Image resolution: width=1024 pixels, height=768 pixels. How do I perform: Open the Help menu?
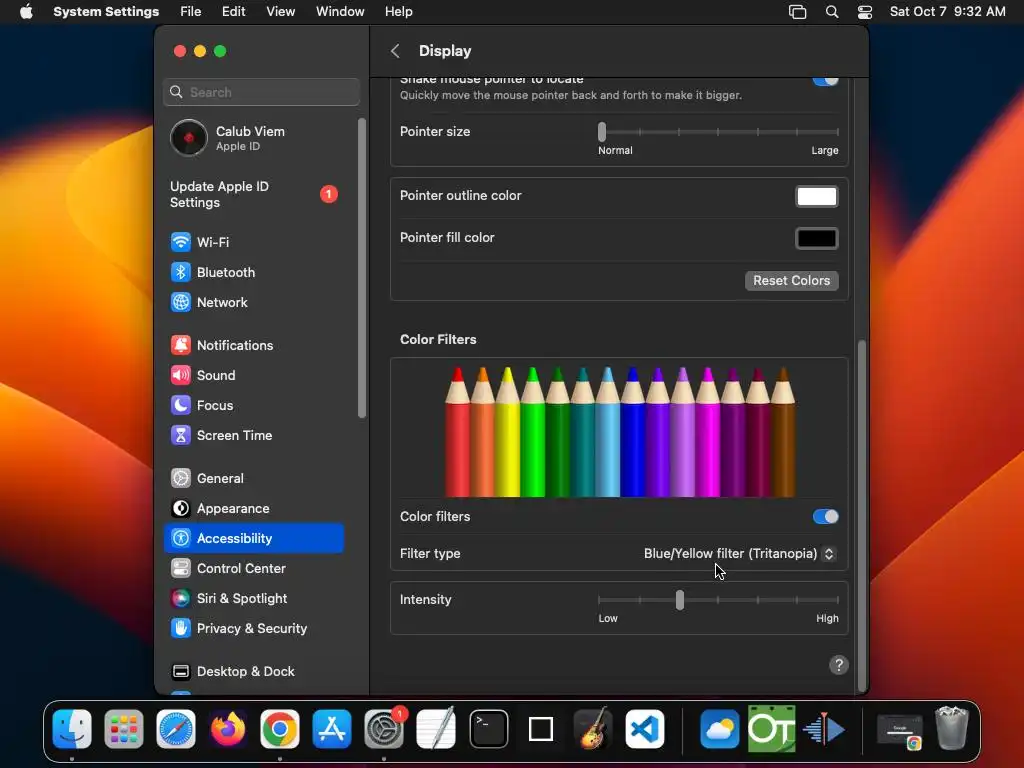click(x=398, y=12)
